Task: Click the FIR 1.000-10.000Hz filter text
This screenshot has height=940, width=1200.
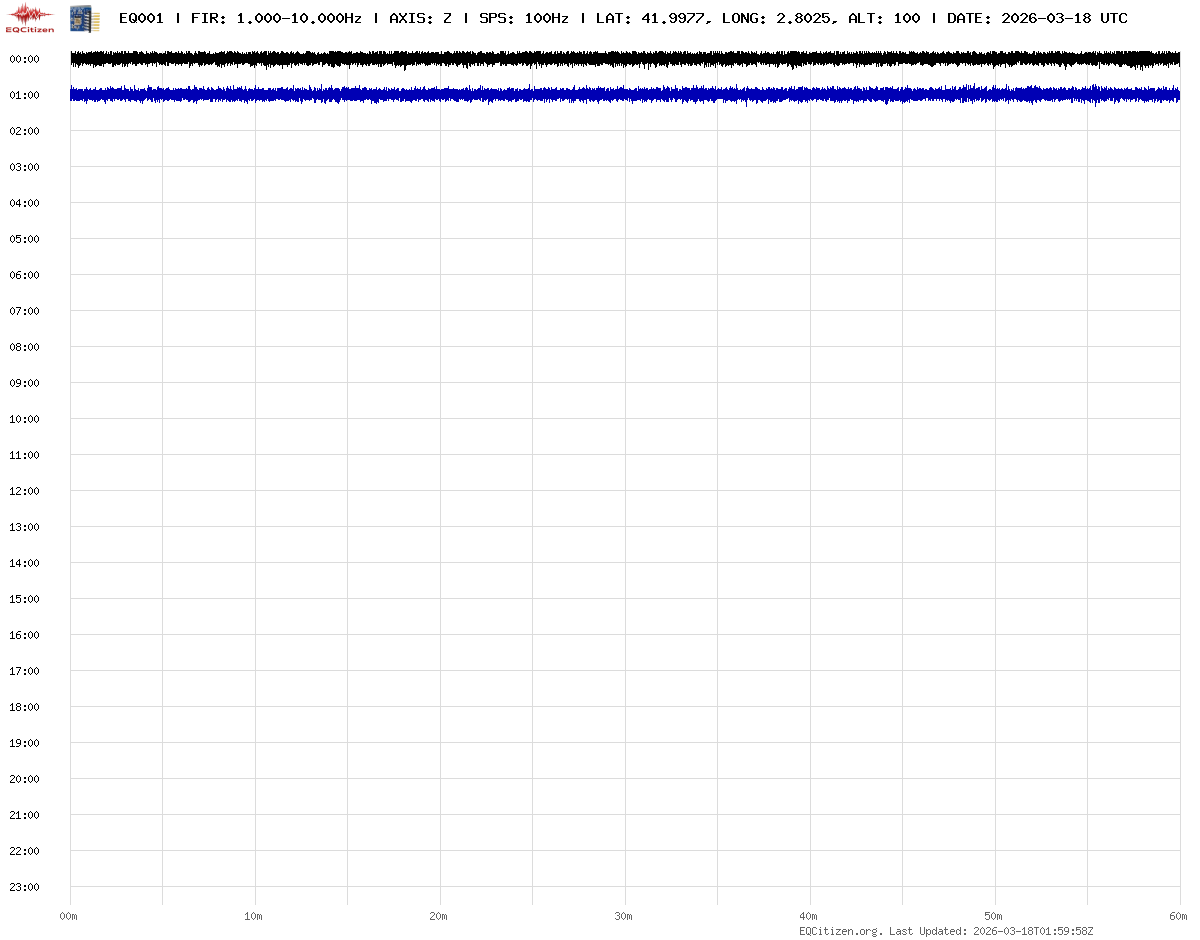Action: coord(276,18)
